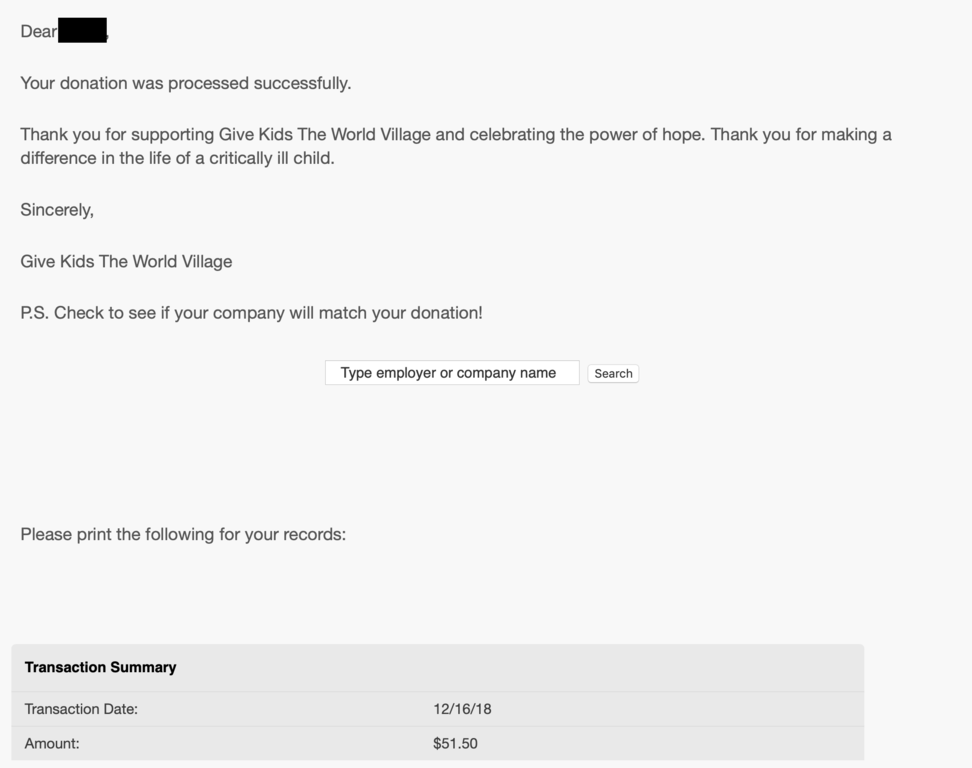Click the "Dear" greeting word
The width and height of the screenshot is (972, 768).
tap(38, 32)
